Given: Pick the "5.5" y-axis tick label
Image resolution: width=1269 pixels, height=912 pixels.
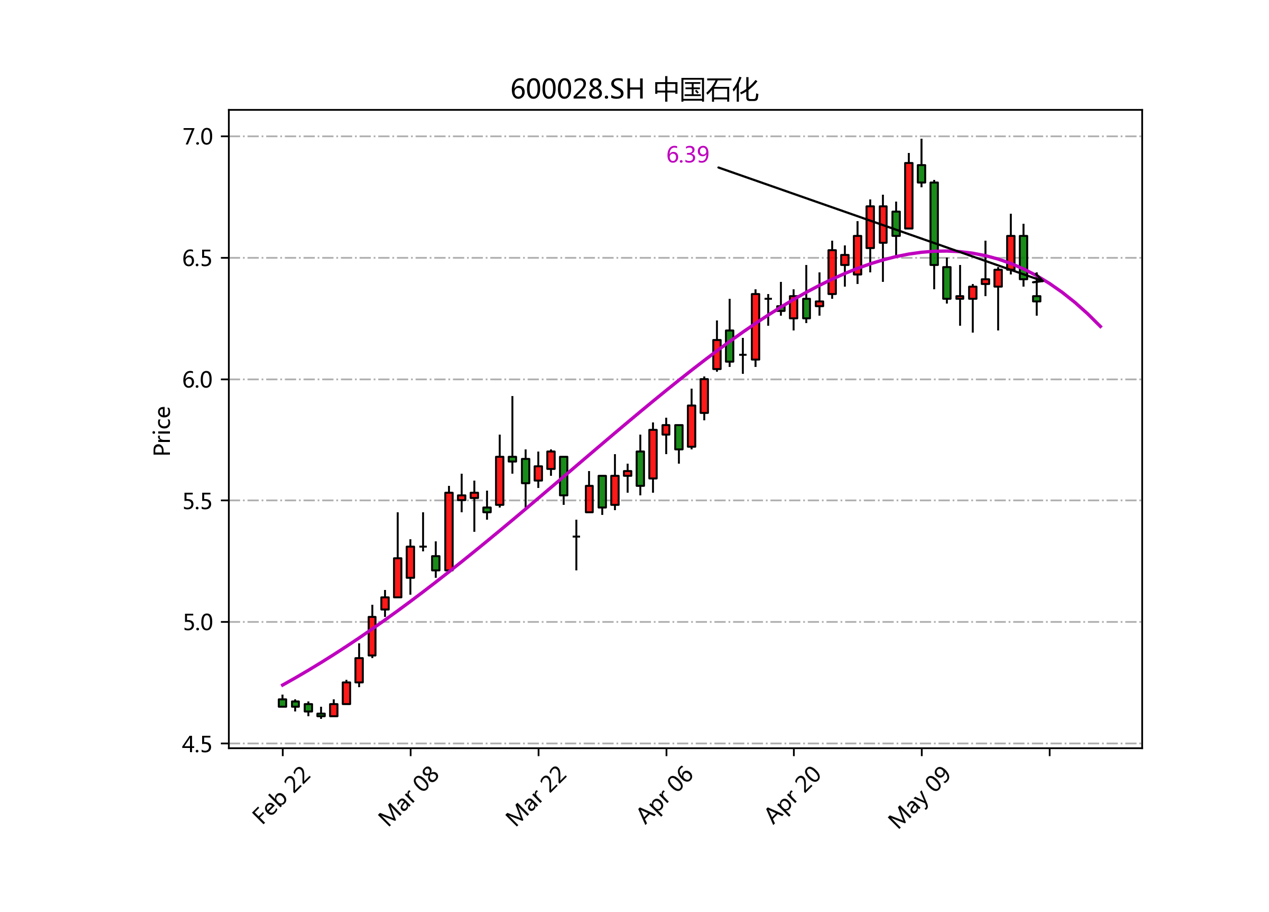Looking at the screenshot, I should point(200,501).
